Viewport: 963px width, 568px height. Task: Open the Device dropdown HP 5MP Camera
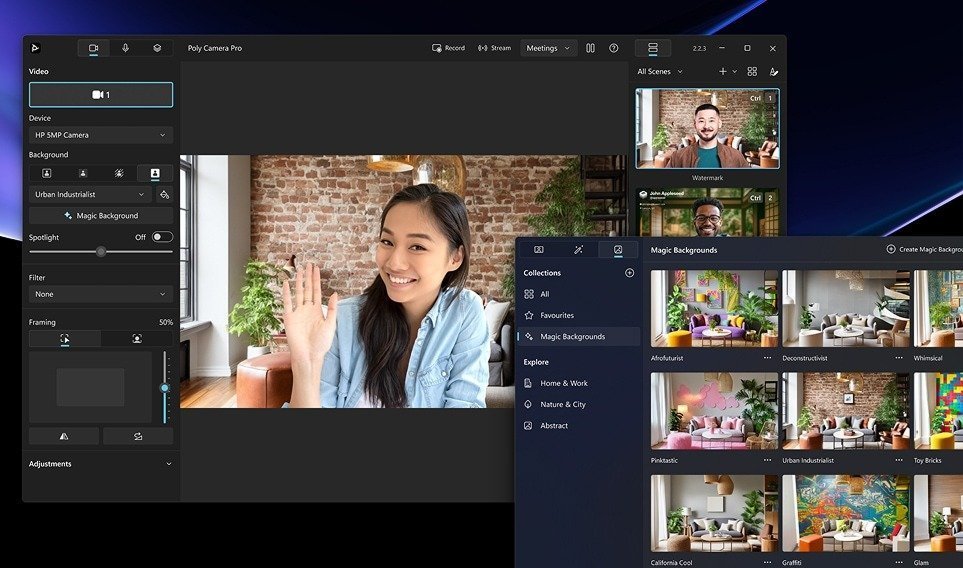coord(101,135)
